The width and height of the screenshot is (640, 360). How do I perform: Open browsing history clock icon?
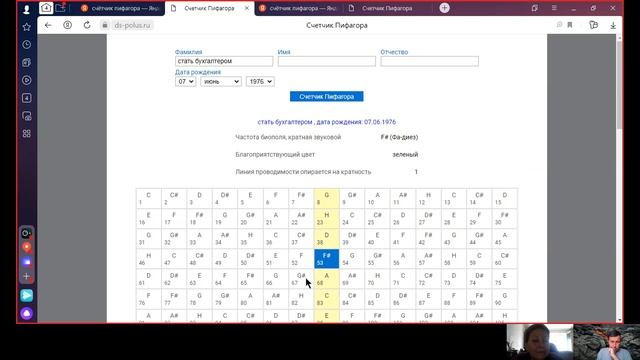coord(27,44)
